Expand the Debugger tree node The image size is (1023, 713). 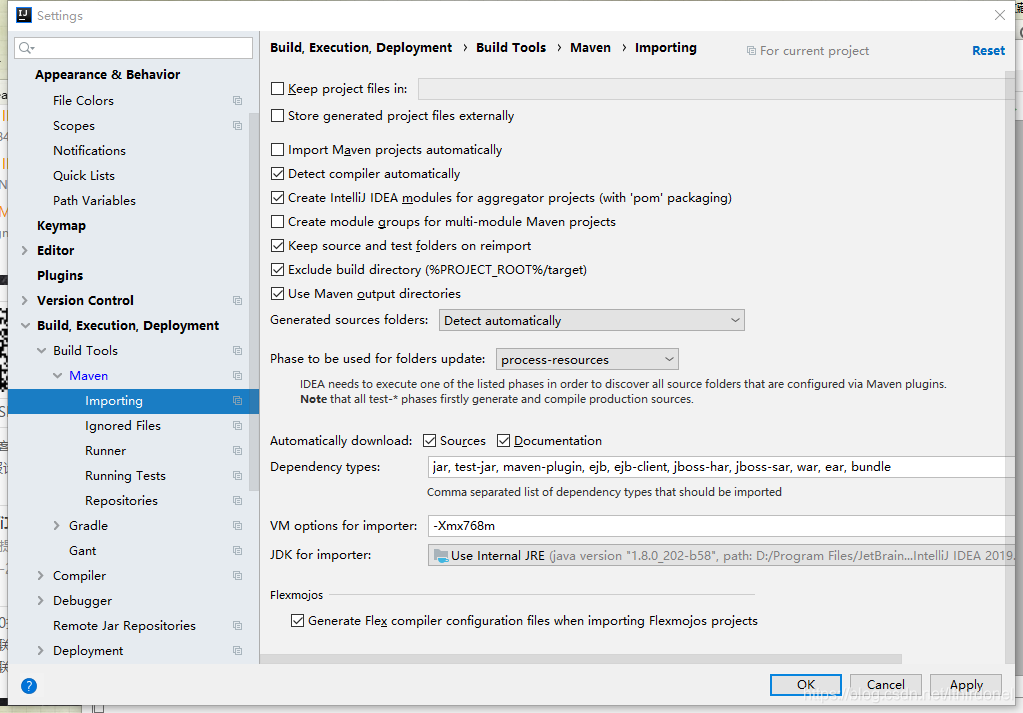click(x=40, y=601)
